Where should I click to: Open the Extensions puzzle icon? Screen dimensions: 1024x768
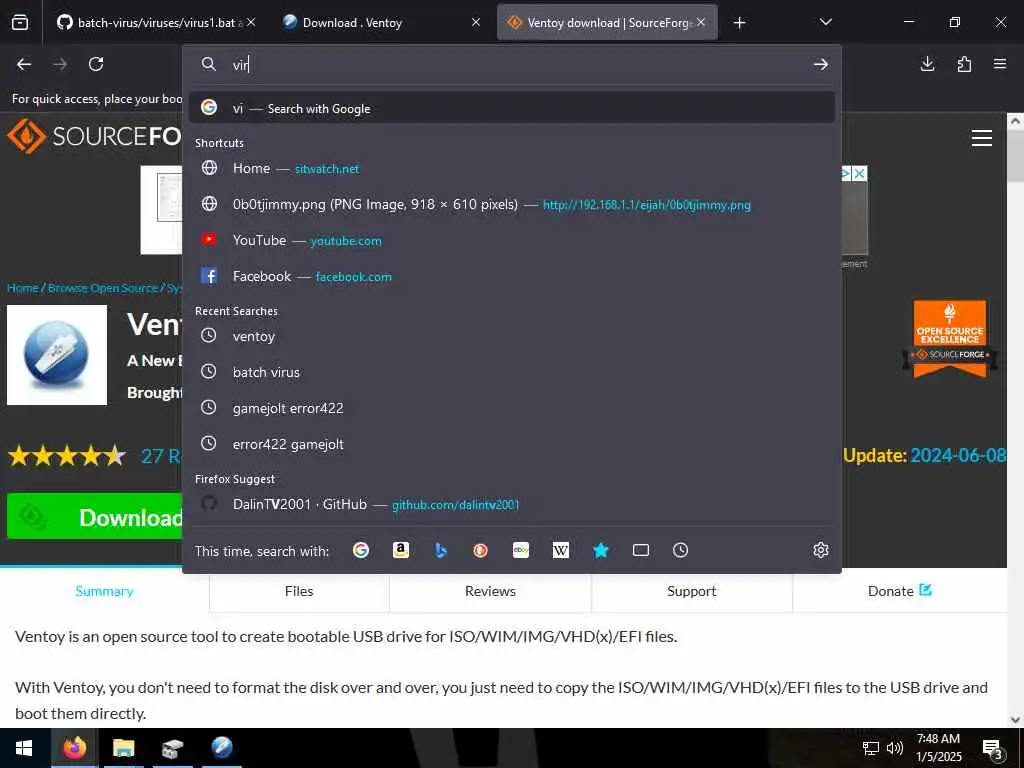coord(964,64)
